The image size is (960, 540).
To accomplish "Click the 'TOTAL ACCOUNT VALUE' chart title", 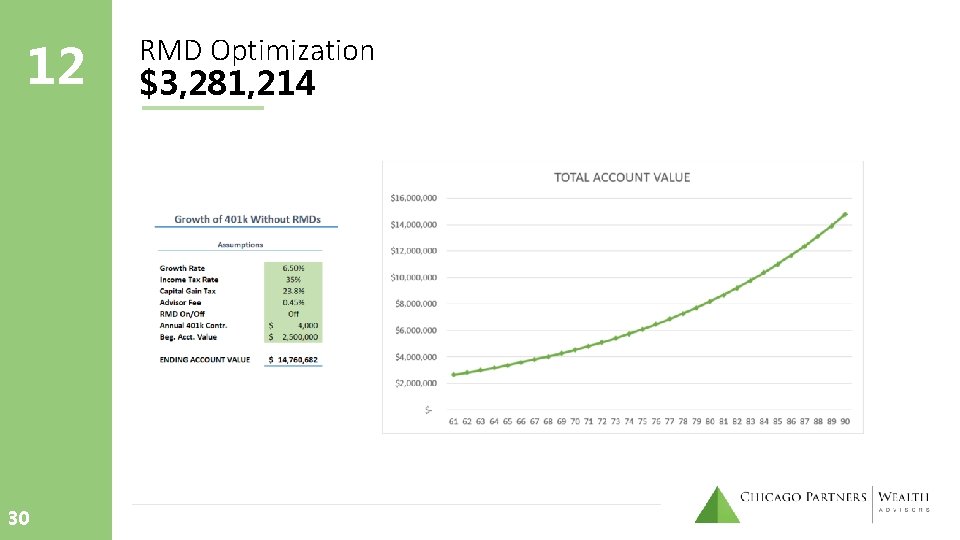I will pyautogui.click(x=622, y=178).
